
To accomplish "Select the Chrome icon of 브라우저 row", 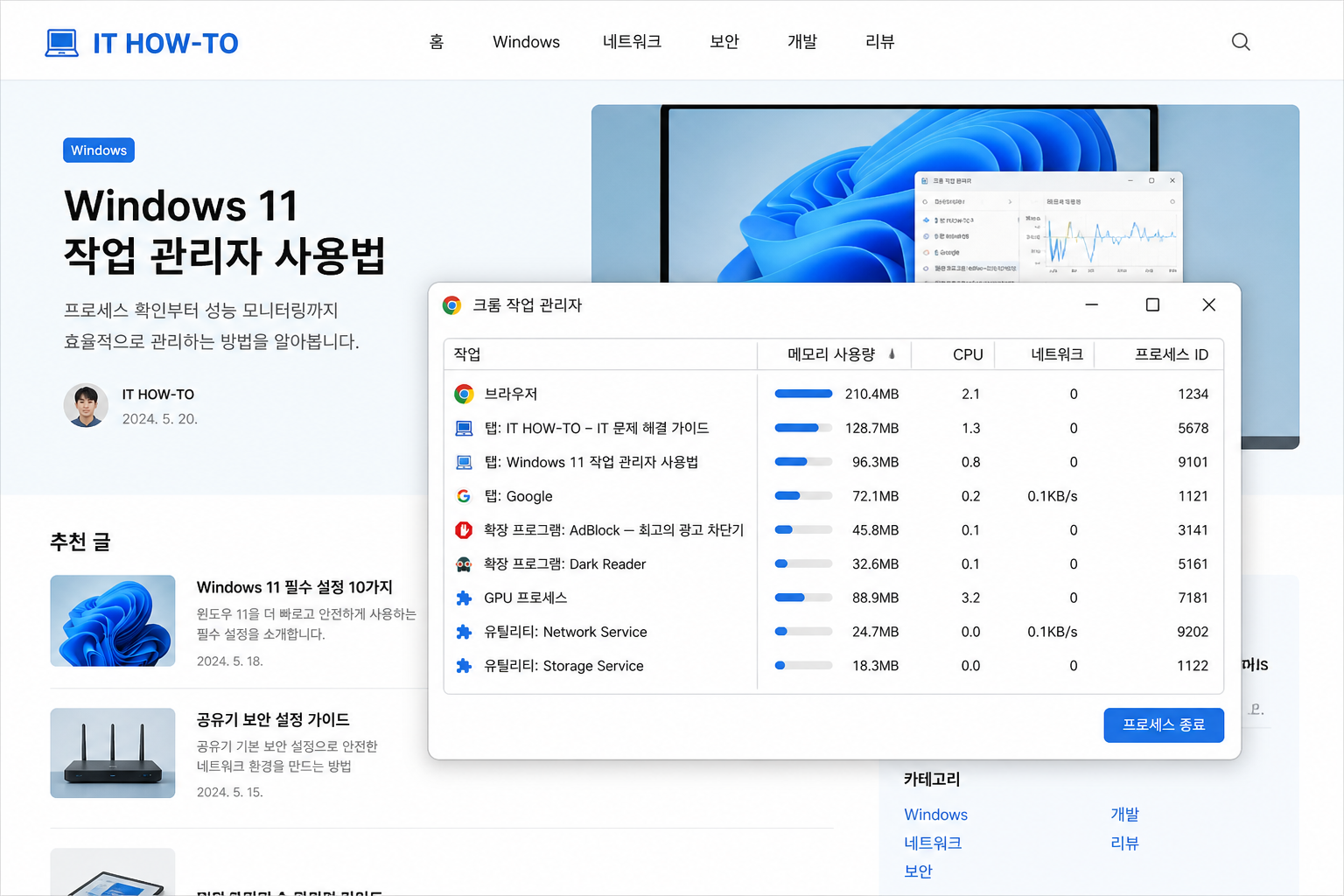I will [x=464, y=394].
